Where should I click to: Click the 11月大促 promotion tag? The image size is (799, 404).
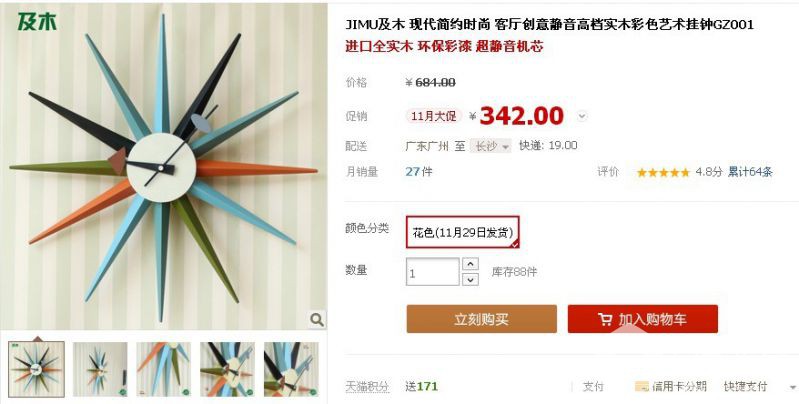click(x=434, y=116)
